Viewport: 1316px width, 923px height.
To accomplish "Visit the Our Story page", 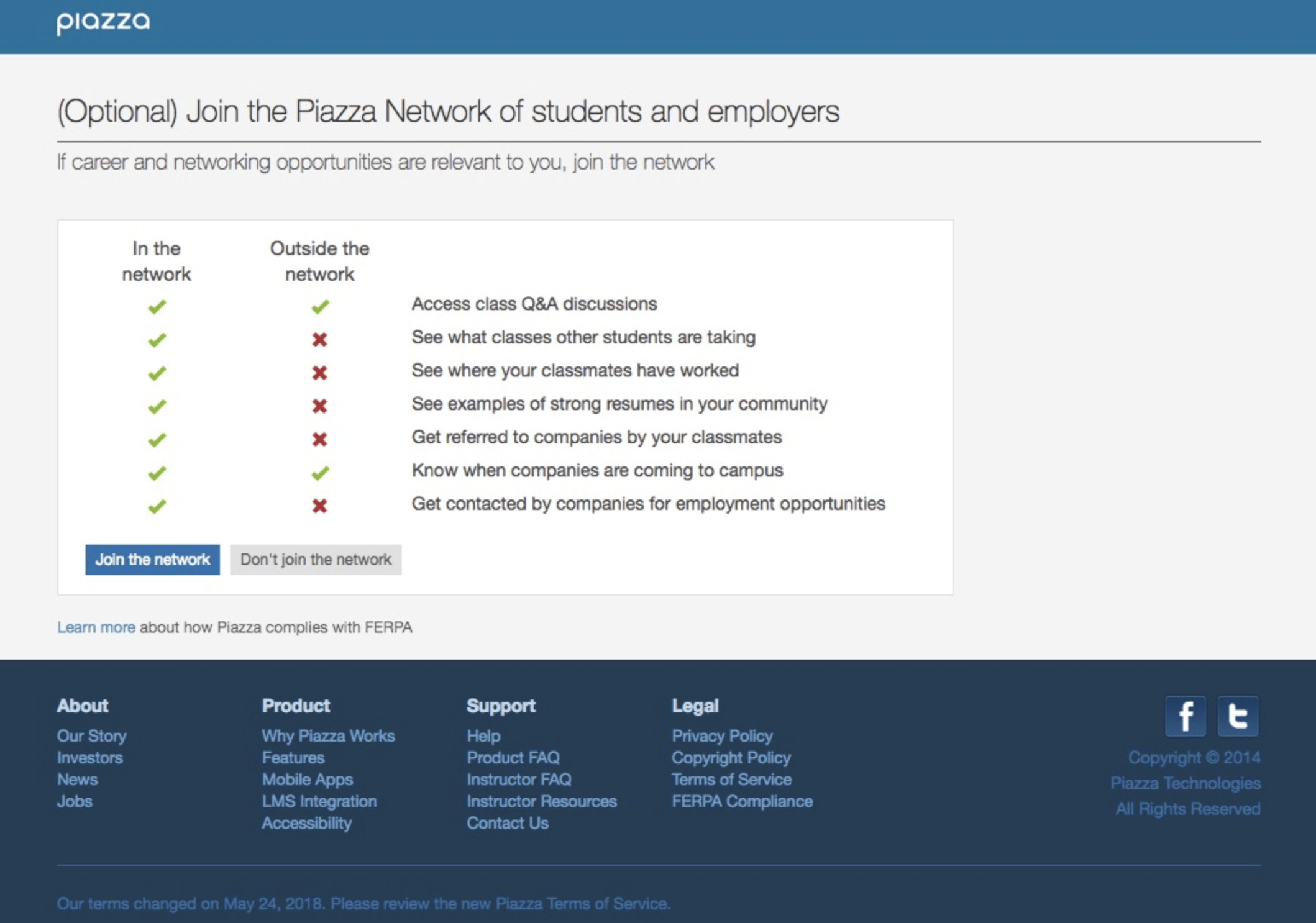I will click(91, 736).
